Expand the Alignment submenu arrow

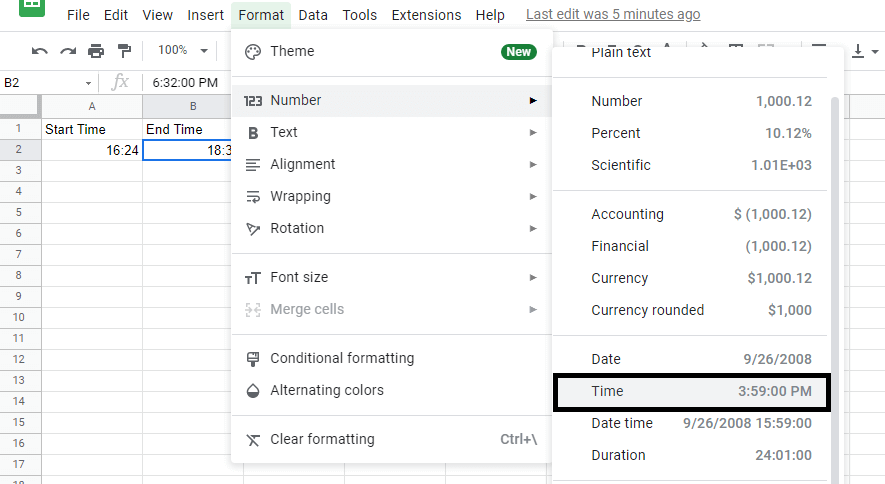tap(533, 165)
